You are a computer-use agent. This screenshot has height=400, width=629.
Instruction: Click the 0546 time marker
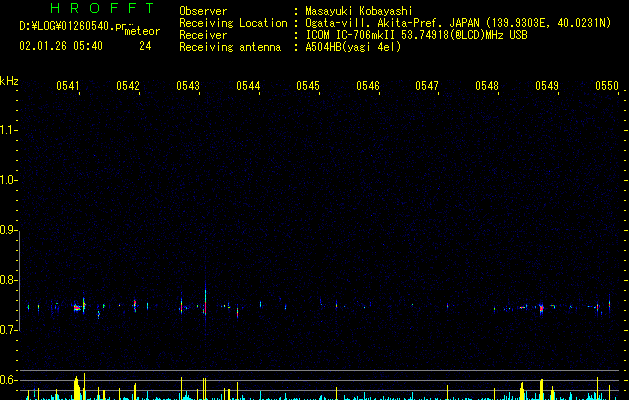(x=368, y=86)
